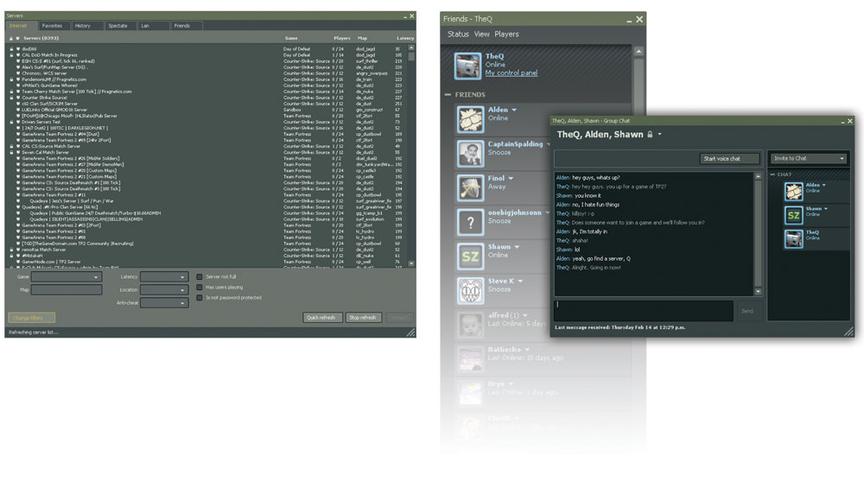The height and width of the screenshot is (500, 864).
Task: Click the Start voice chat button
Action: [730, 159]
